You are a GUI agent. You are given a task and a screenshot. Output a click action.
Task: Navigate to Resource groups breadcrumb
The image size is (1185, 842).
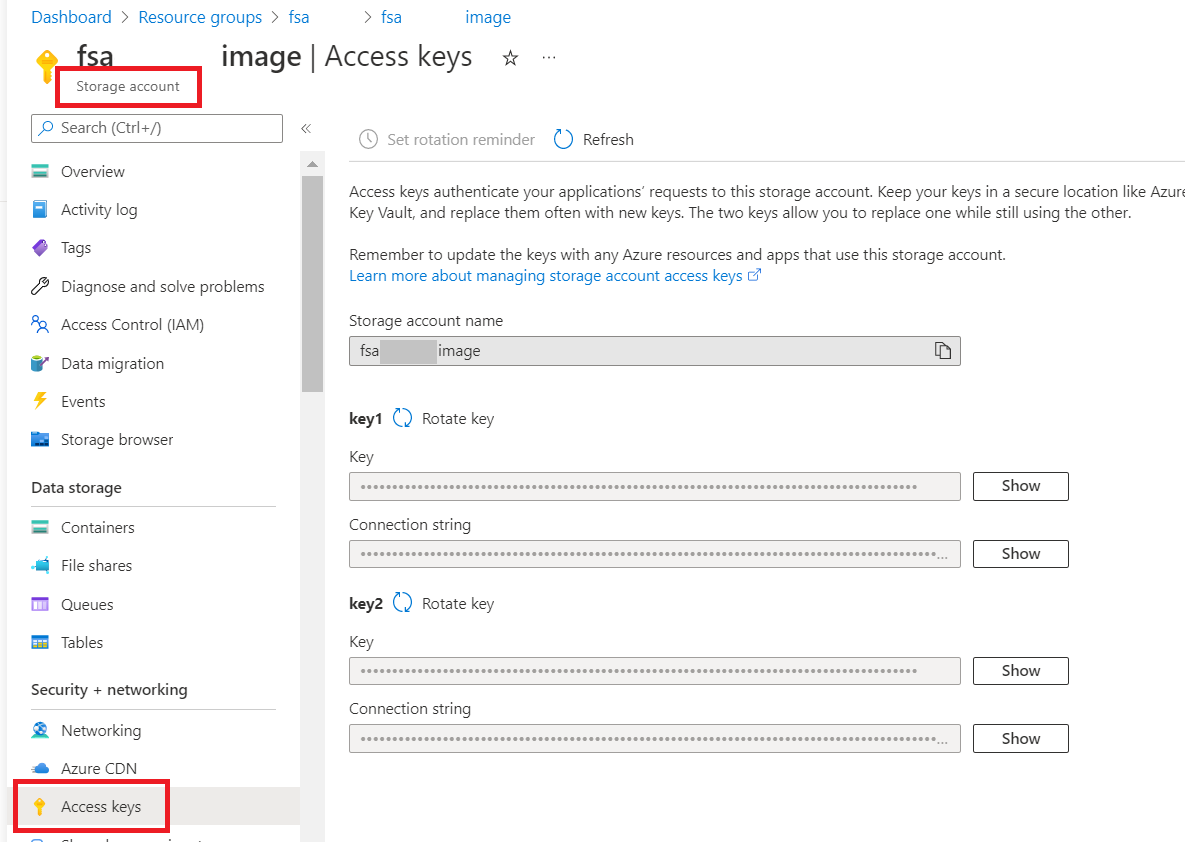(x=200, y=18)
